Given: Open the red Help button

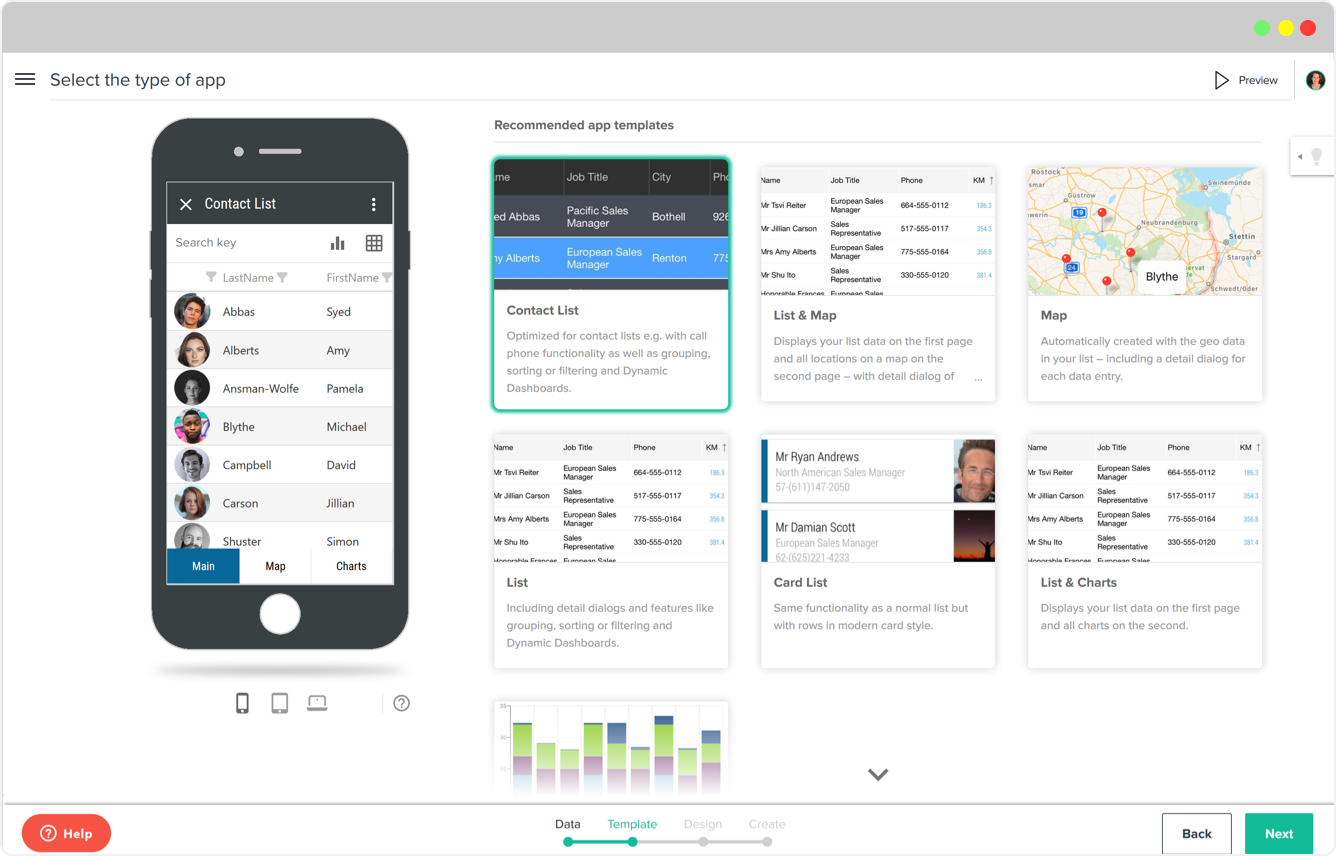Looking at the screenshot, I should (x=67, y=833).
